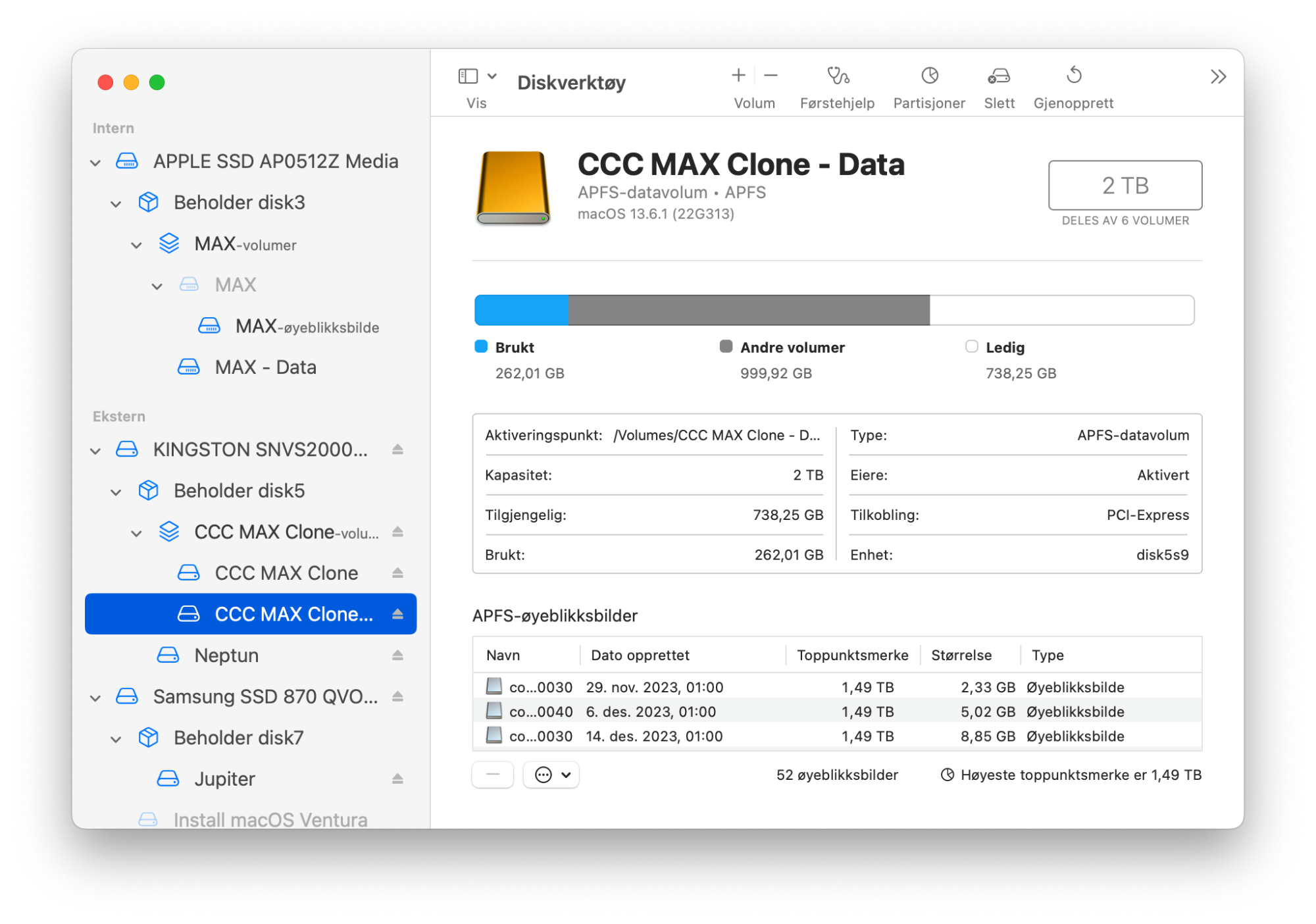Collapse the Beholder disk5 container
The height and width of the screenshot is (924, 1316).
(116, 492)
